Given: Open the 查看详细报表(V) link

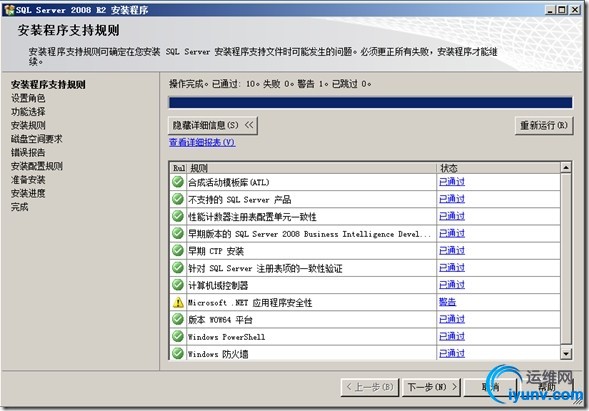Looking at the screenshot, I should [x=202, y=142].
